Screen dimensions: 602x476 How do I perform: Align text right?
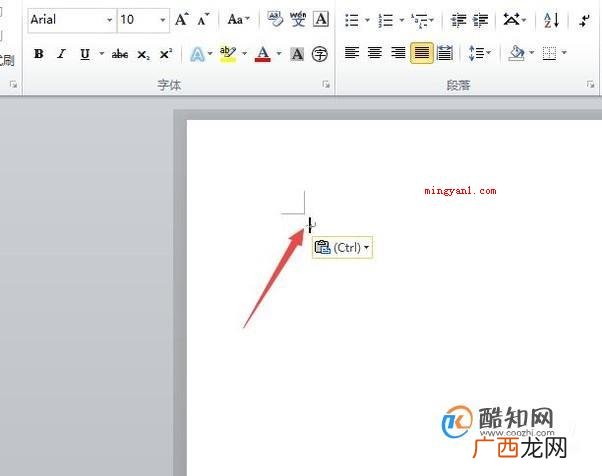tap(398, 53)
